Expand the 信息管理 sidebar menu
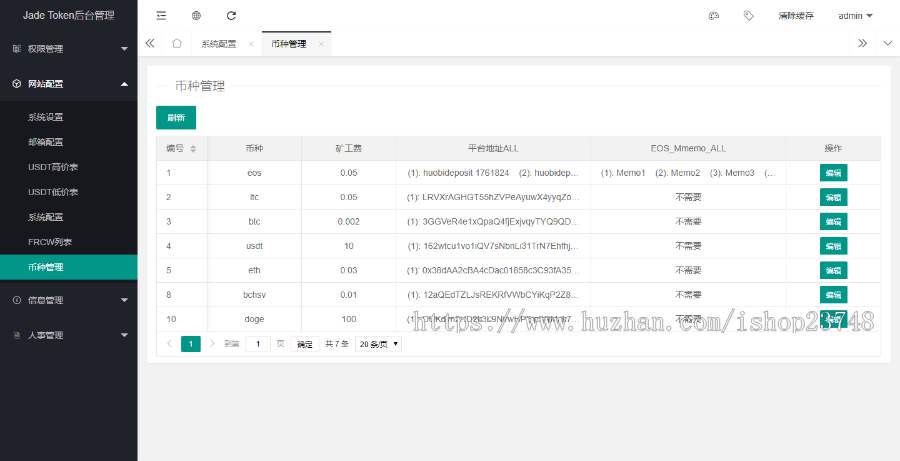 coord(69,300)
